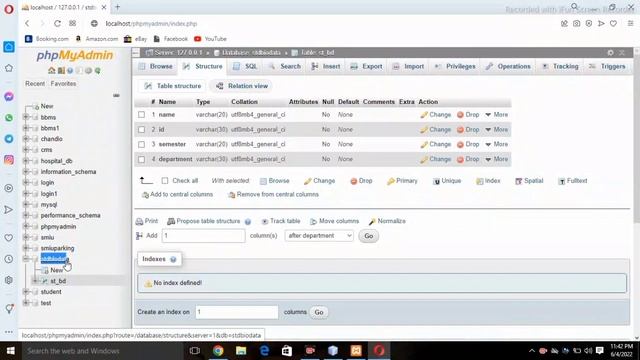Open More dropdown for department column
Image resolution: width=640 pixels, height=360 pixels.
(497, 159)
